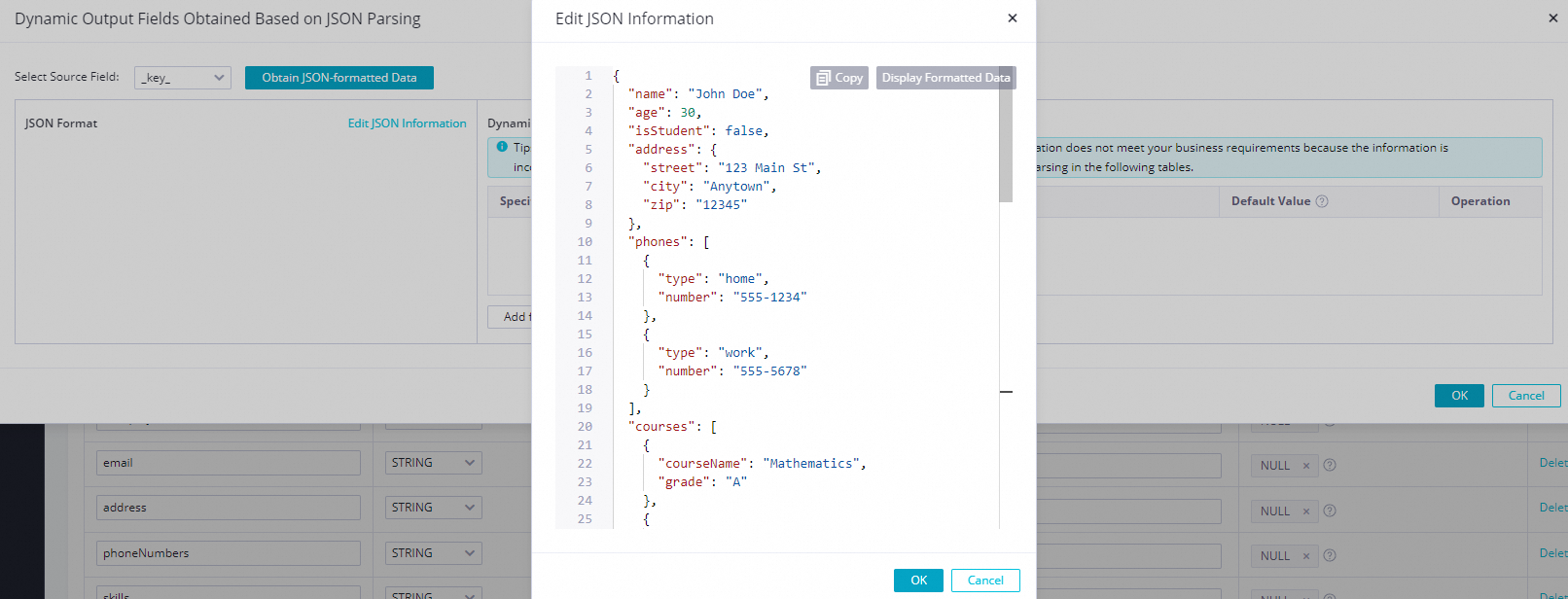Click the "grade": "A" line
The width and height of the screenshot is (1568, 599).
pos(702,482)
